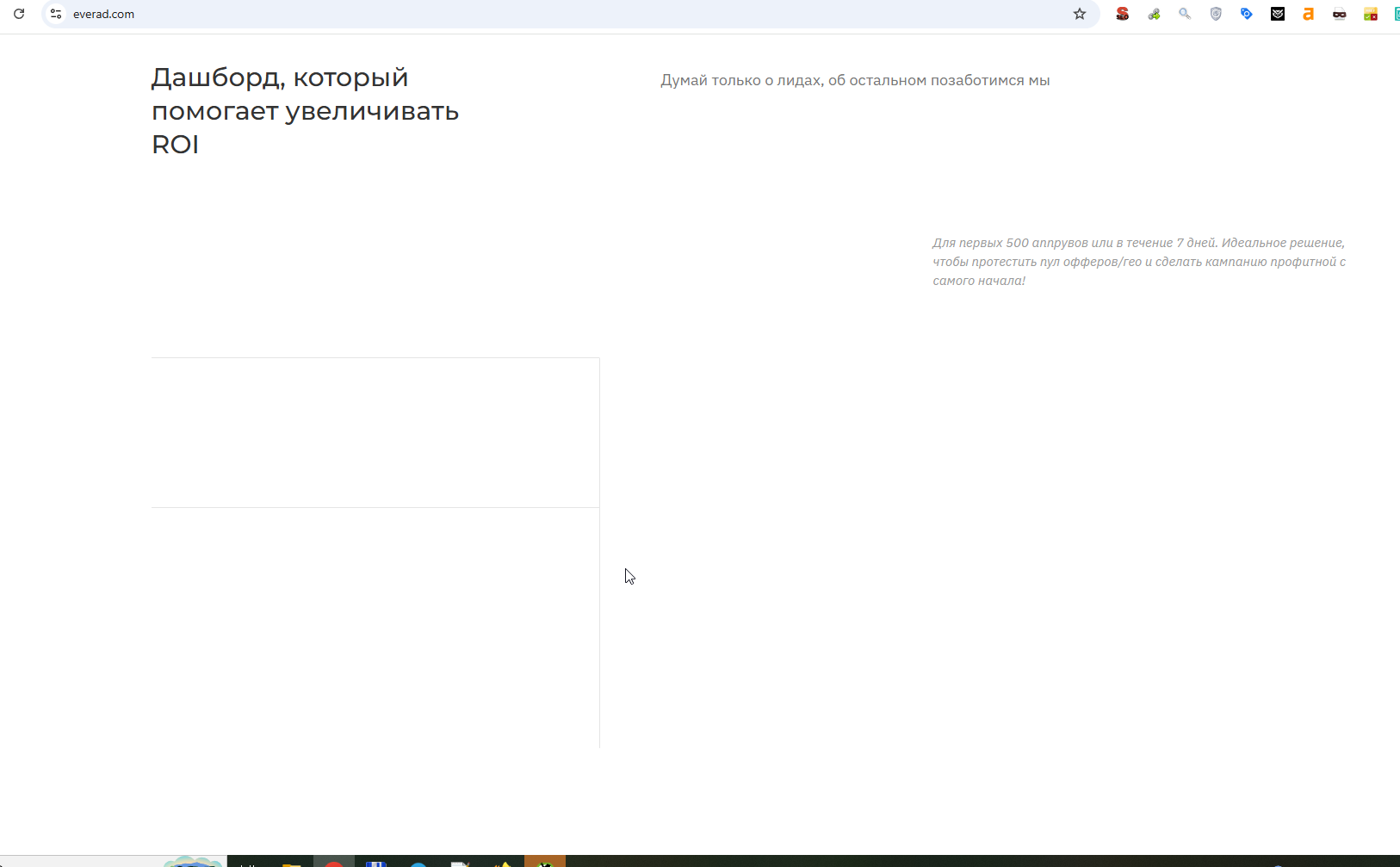This screenshot has height=867, width=1400.
Task: Open the checkmark and cross grid extension
Action: coord(1371,14)
